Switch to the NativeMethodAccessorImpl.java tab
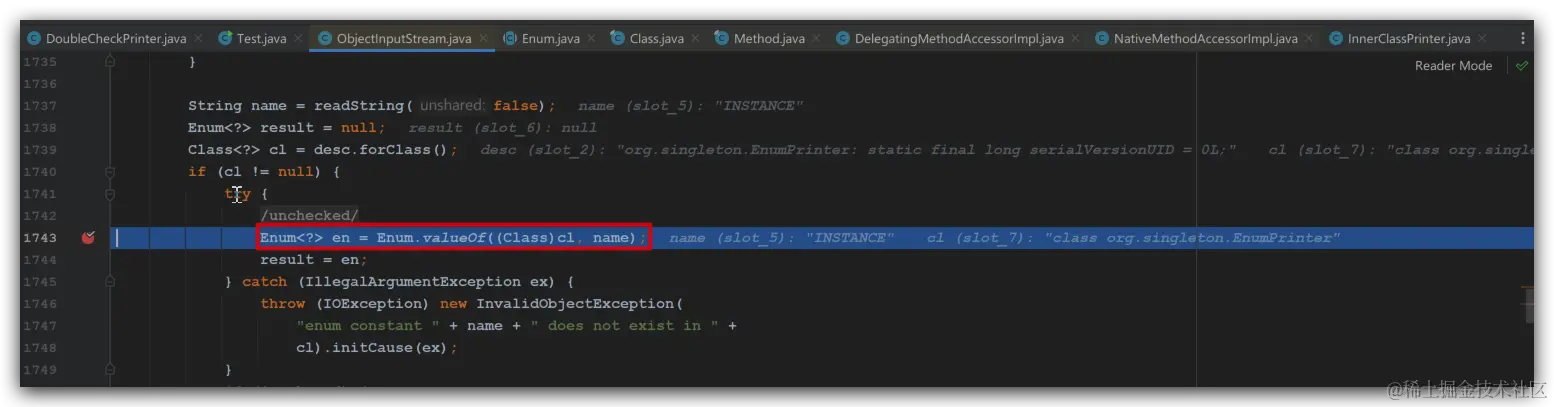1554x407 pixels. [1206, 39]
